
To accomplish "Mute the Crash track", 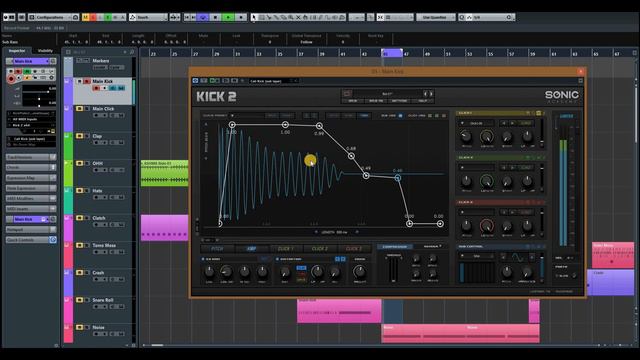I will [x=80, y=273].
